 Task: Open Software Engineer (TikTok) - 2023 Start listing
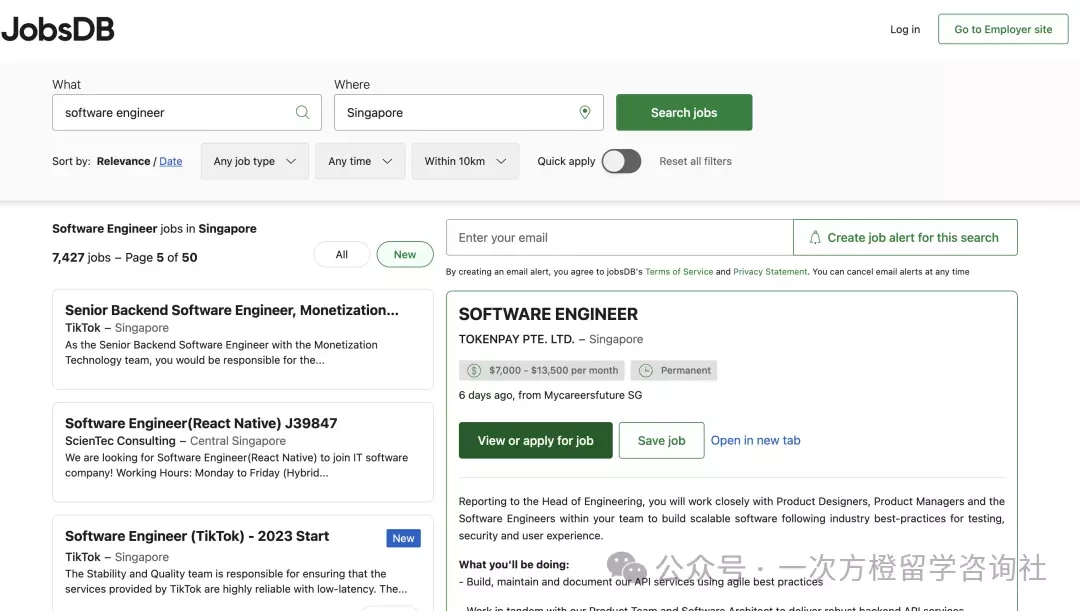(x=197, y=537)
